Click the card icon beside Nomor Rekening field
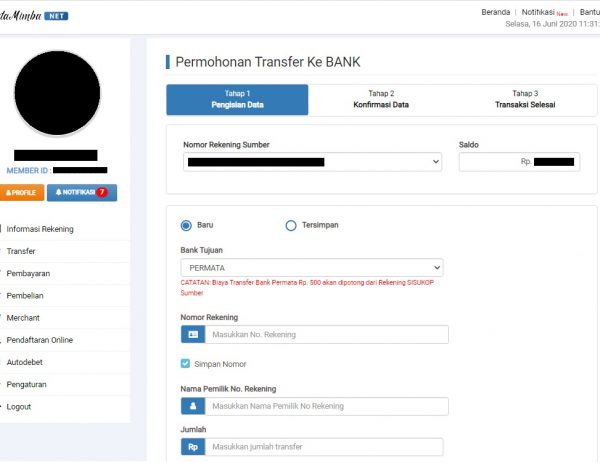Screen dimensions: 600x463 click(x=193, y=335)
